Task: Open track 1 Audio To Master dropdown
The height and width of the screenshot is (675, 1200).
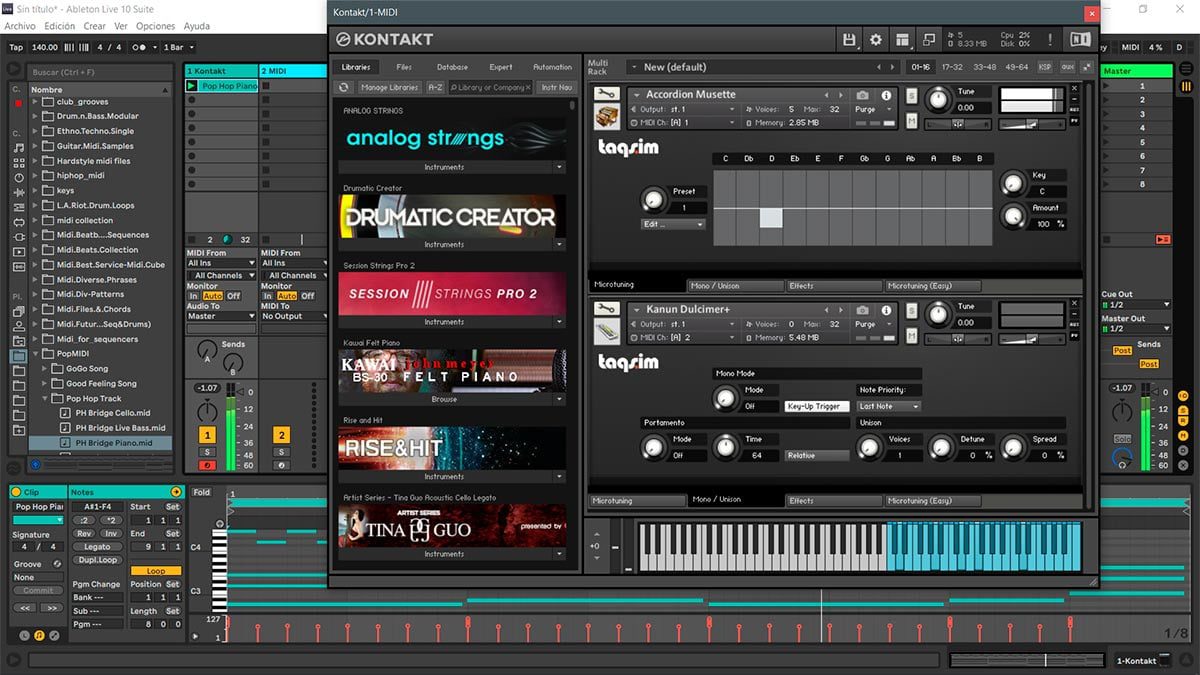Action: [x=221, y=316]
